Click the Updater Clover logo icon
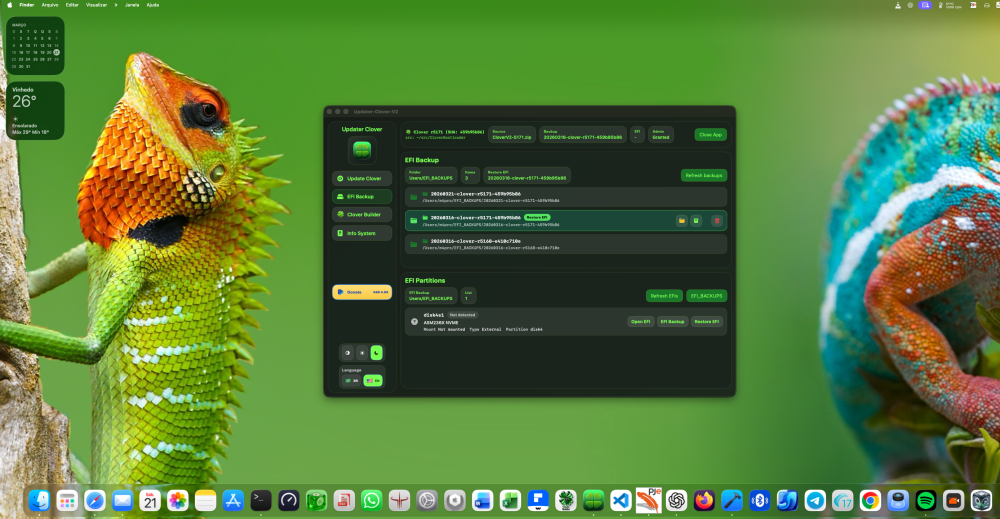 (x=362, y=150)
